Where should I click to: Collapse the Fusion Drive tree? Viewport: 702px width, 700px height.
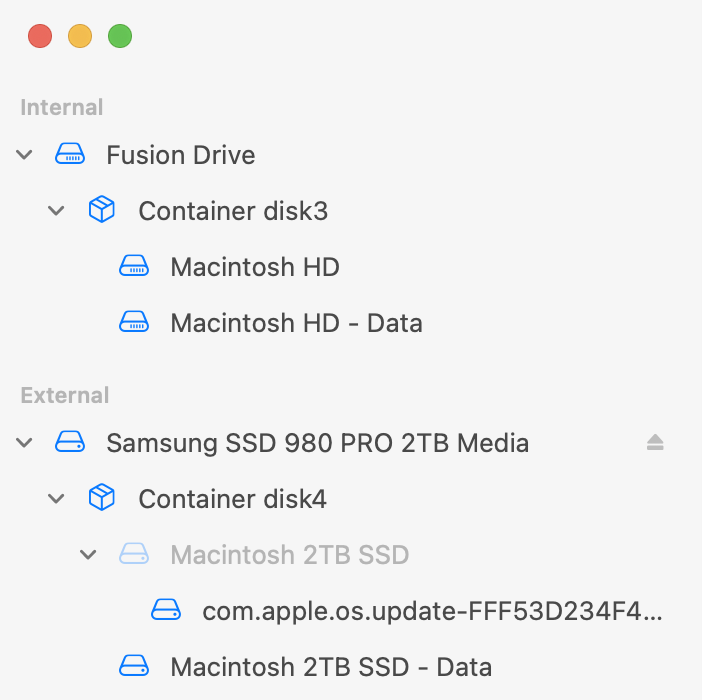[x=25, y=155]
